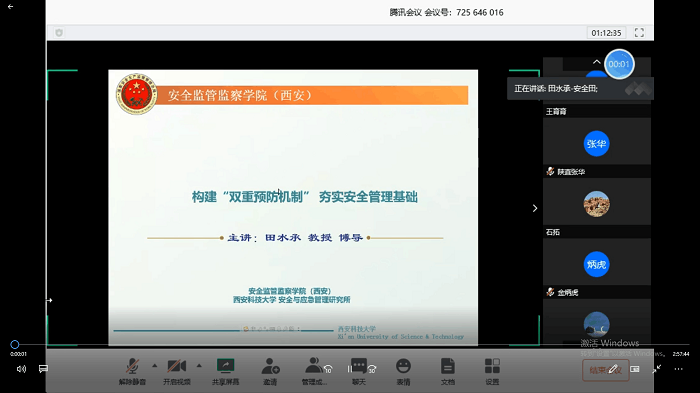Exit player fullscreen with the shrink arrows
The image size is (700, 393).
(x=656, y=369)
